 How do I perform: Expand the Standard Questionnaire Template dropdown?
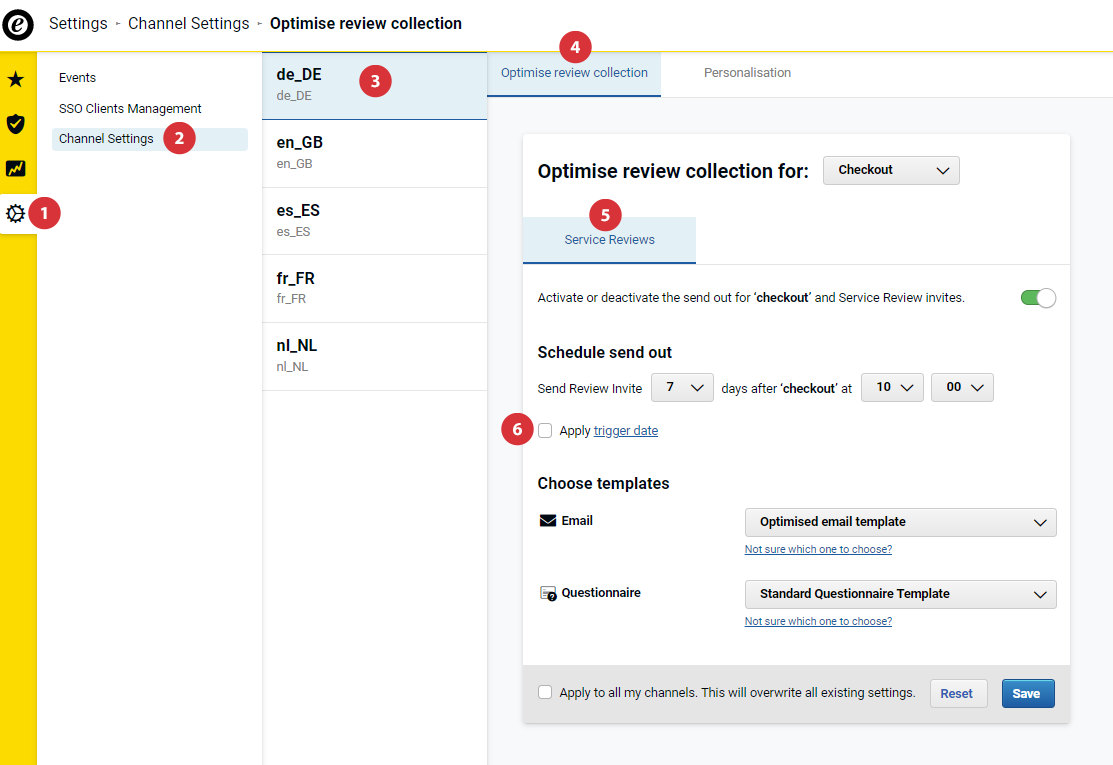pos(900,594)
